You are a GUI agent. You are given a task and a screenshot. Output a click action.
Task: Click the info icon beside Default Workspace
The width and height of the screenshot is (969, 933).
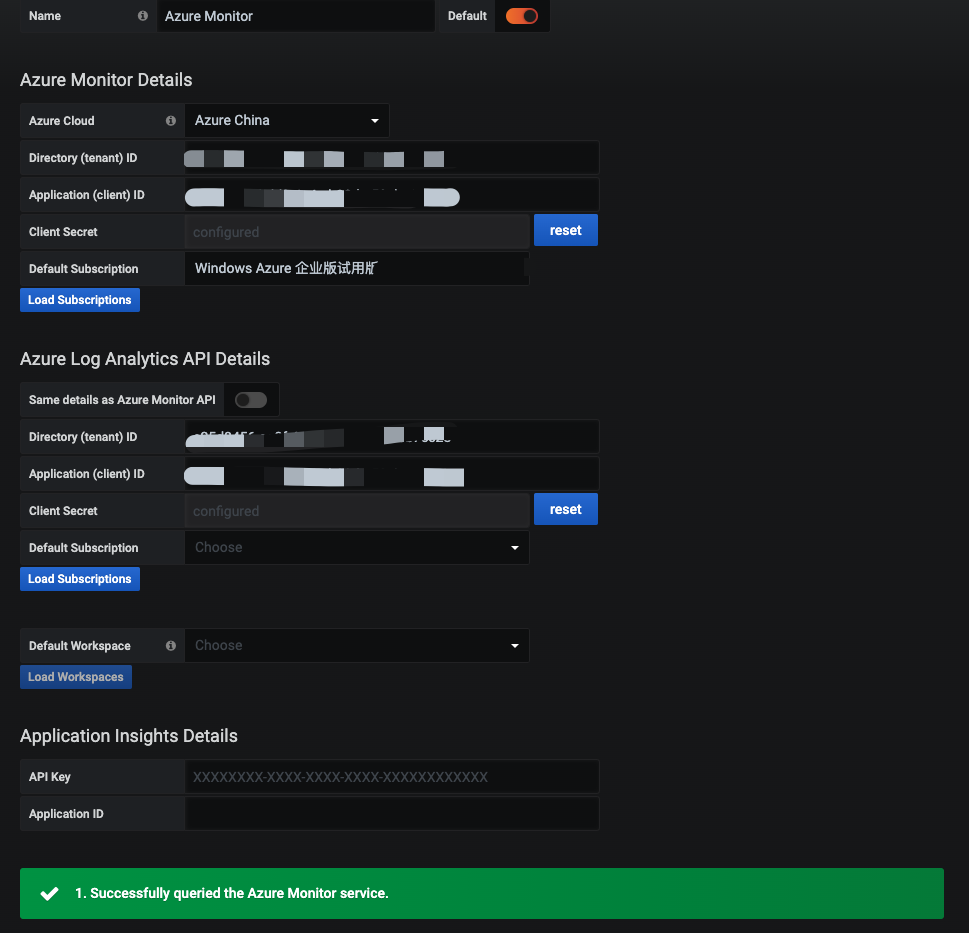click(x=171, y=646)
